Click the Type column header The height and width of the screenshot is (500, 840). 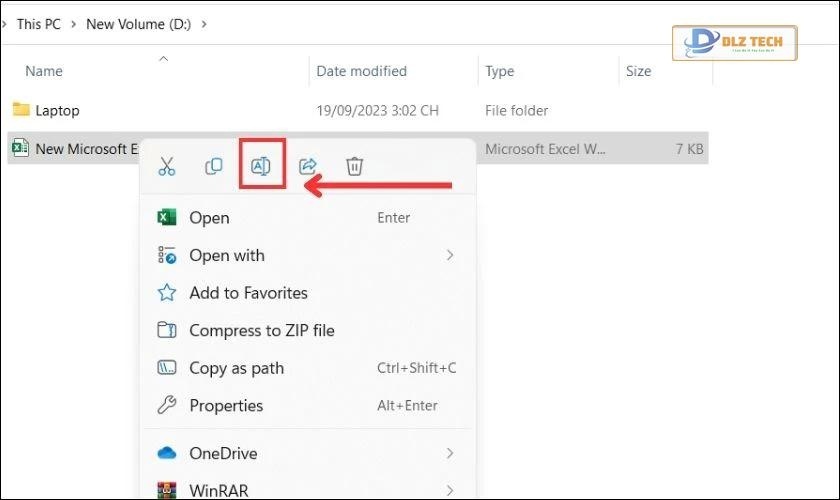pos(499,71)
